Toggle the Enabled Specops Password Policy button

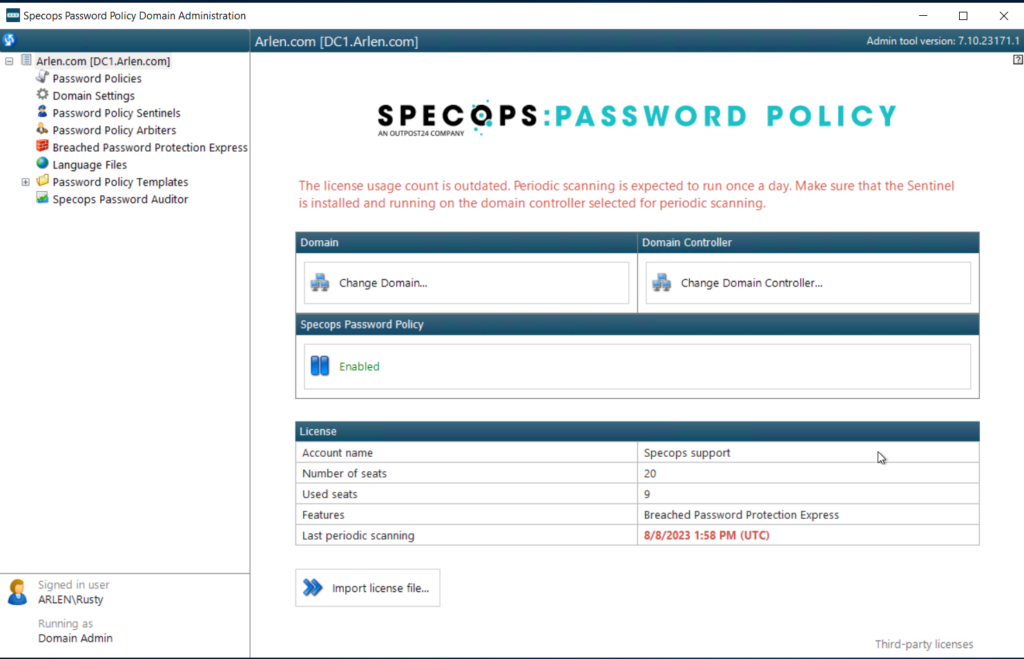[x=637, y=366]
